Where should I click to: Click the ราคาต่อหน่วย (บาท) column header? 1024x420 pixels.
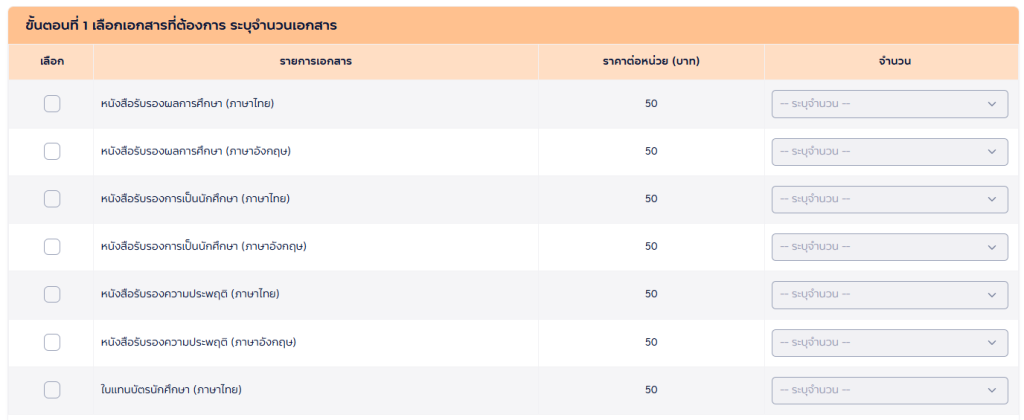point(651,62)
